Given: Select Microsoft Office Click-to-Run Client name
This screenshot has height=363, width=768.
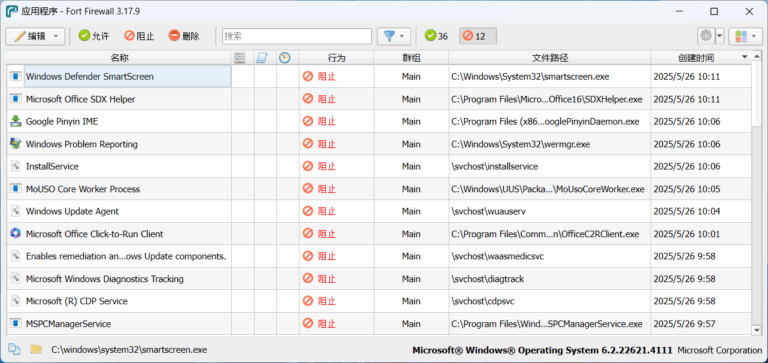Looking at the screenshot, I should click(x=95, y=234).
